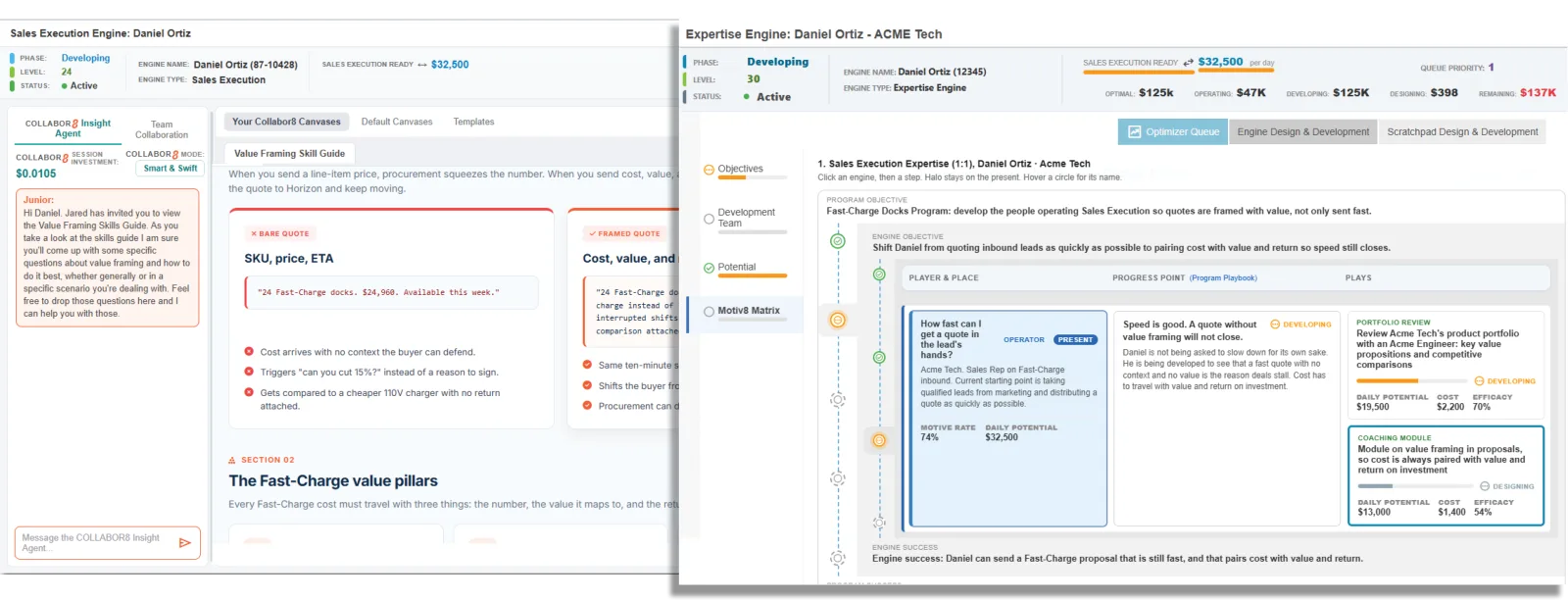Click the Coaching Module progress bar
This screenshot has width=1568, height=600.
(1414, 486)
